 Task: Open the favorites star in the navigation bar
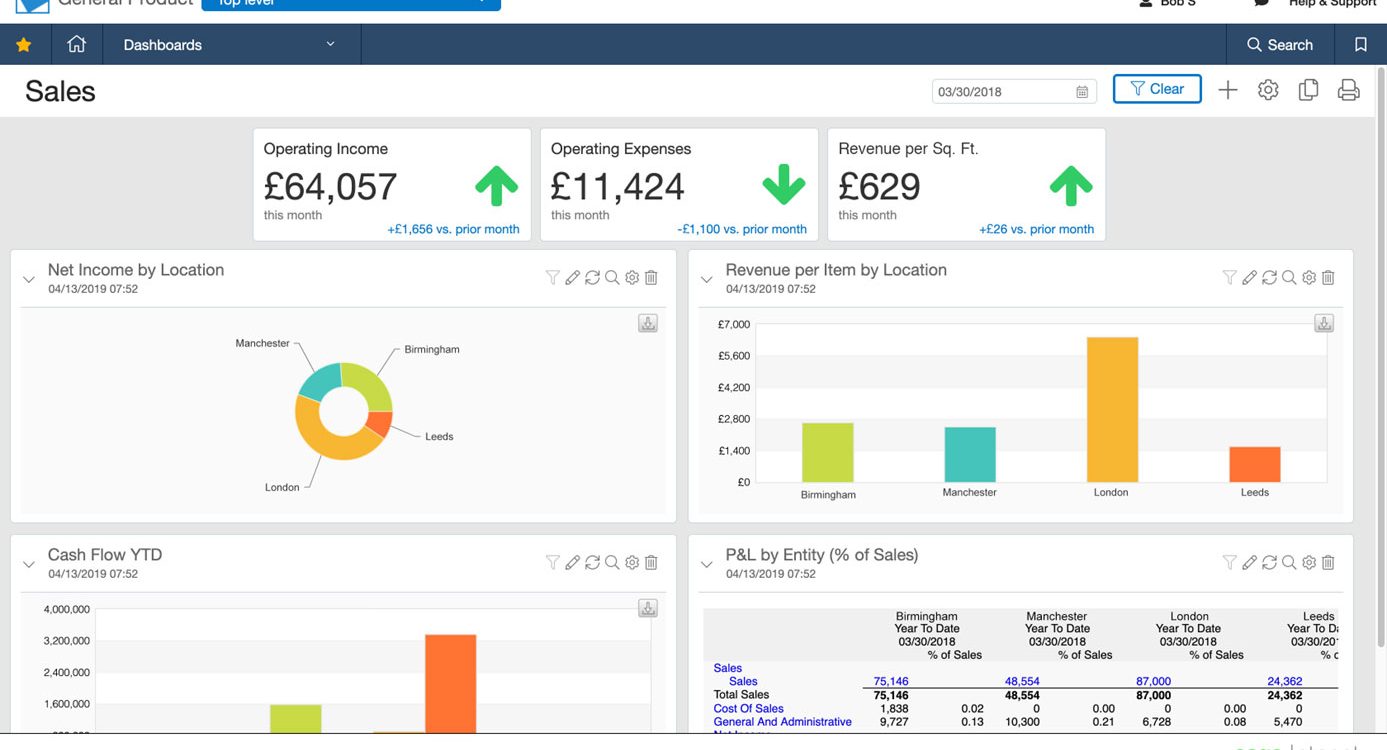click(24, 45)
